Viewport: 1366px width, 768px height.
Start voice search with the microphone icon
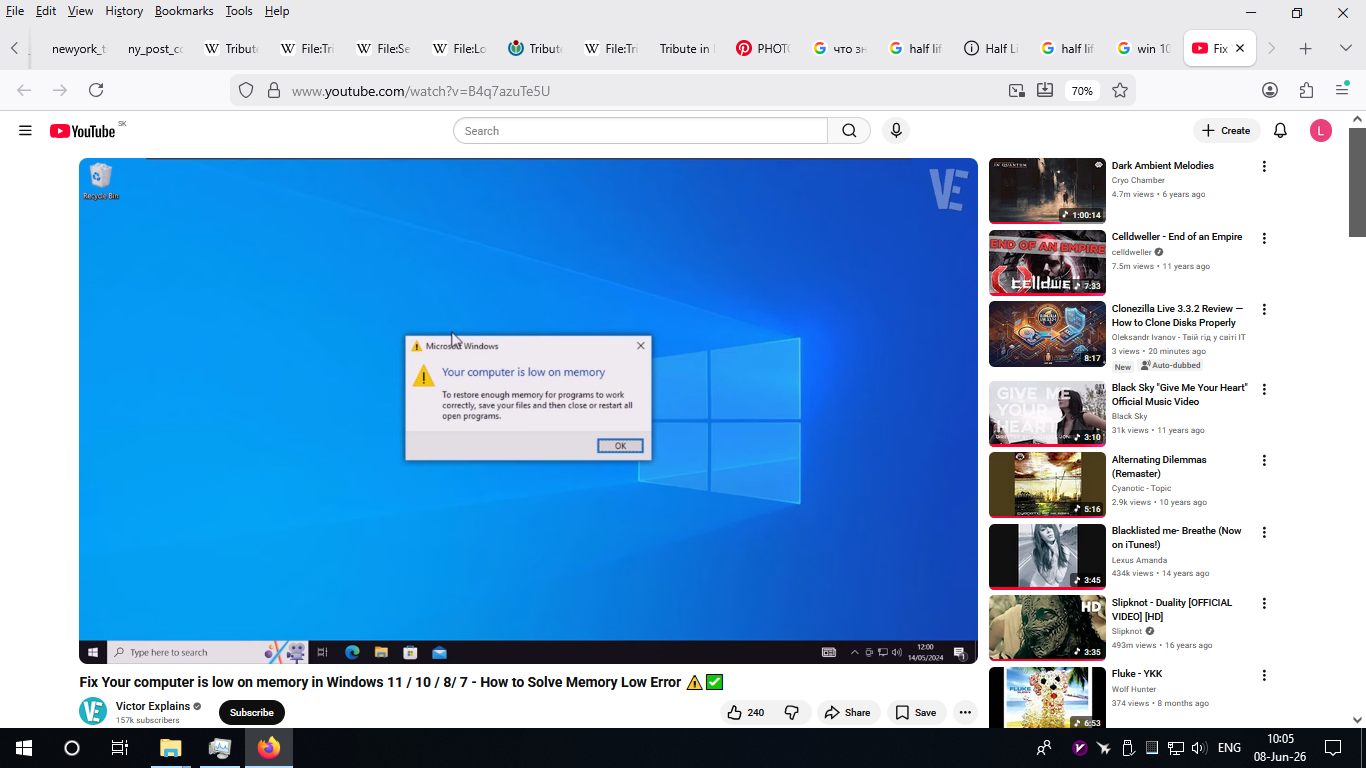coord(896,131)
